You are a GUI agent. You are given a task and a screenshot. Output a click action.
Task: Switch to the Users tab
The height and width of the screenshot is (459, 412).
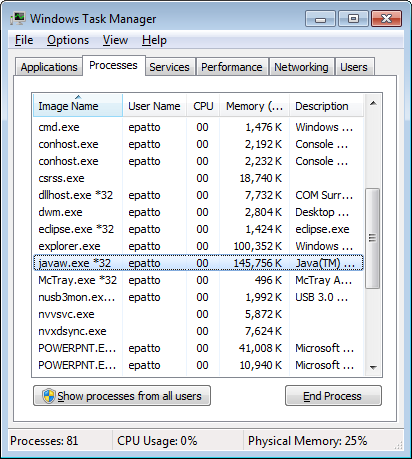354,67
